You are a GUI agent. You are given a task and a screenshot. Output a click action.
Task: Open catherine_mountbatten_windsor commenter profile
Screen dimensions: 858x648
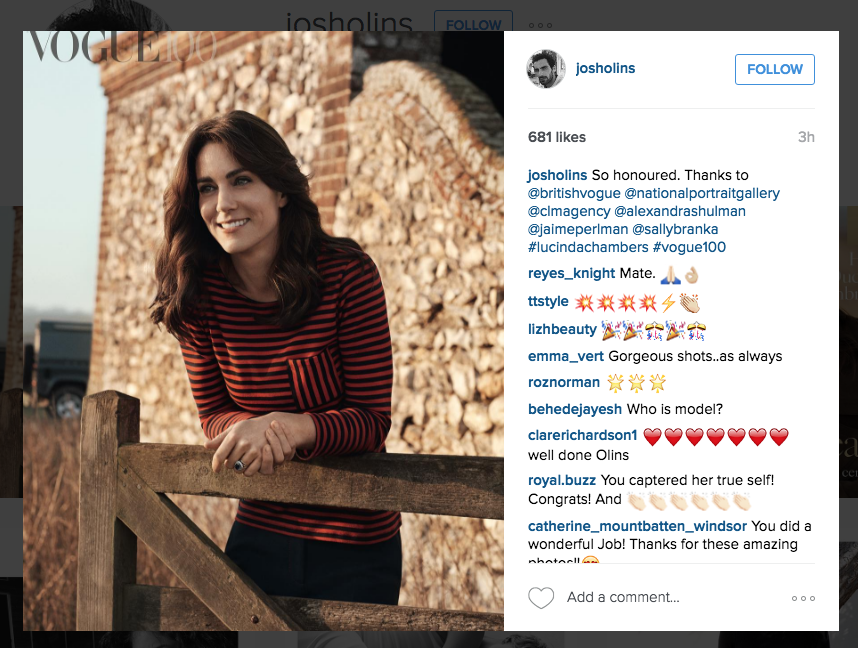(637, 526)
